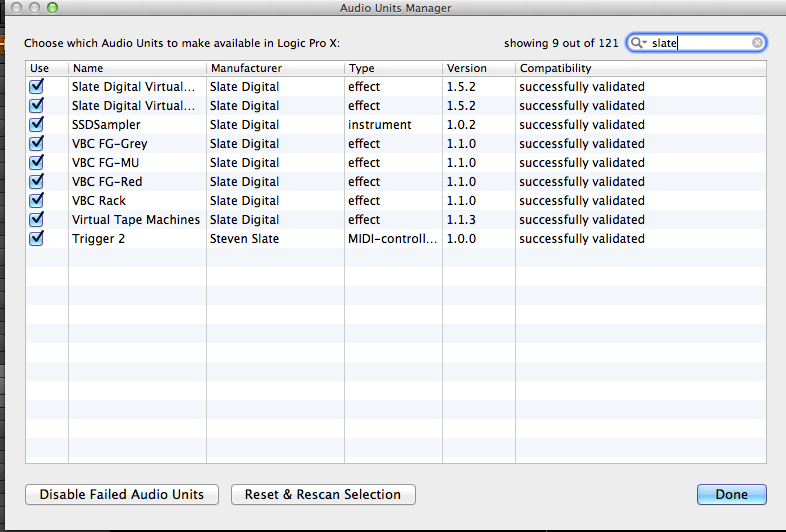Clear the slate search text

757,43
